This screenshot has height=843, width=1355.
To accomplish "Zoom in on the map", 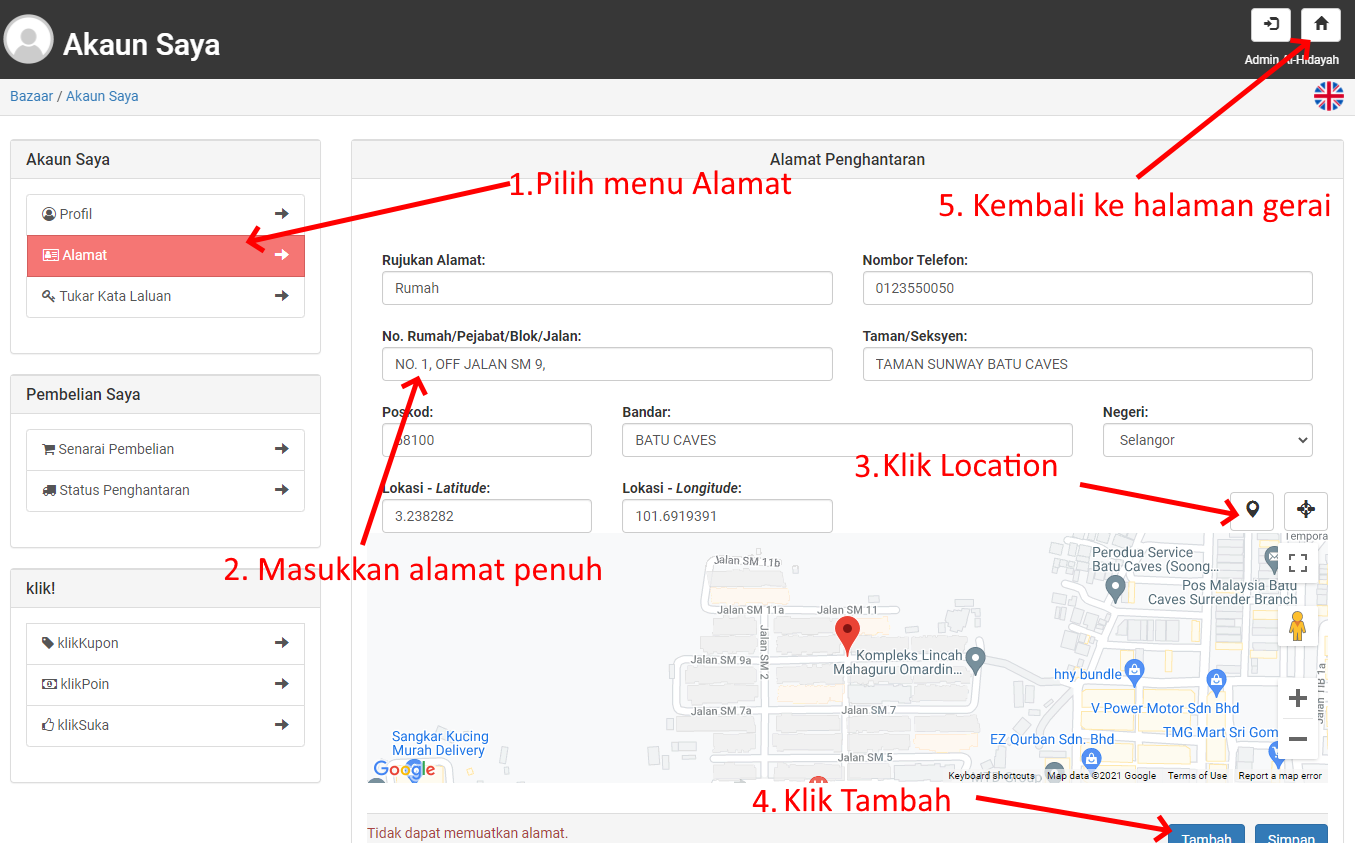I will 1297,698.
